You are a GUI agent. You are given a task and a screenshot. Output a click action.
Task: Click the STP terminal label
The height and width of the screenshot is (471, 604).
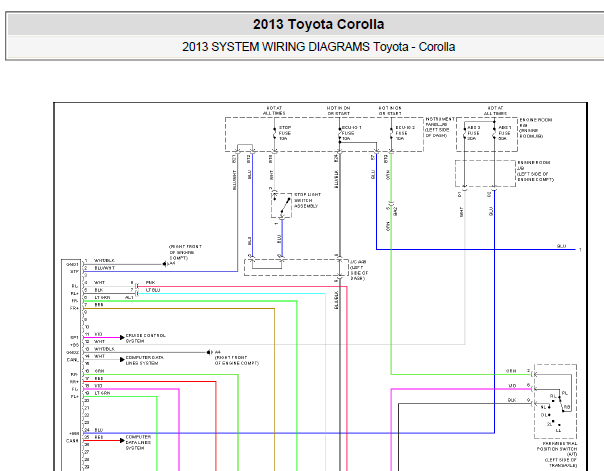coord(74,272)
